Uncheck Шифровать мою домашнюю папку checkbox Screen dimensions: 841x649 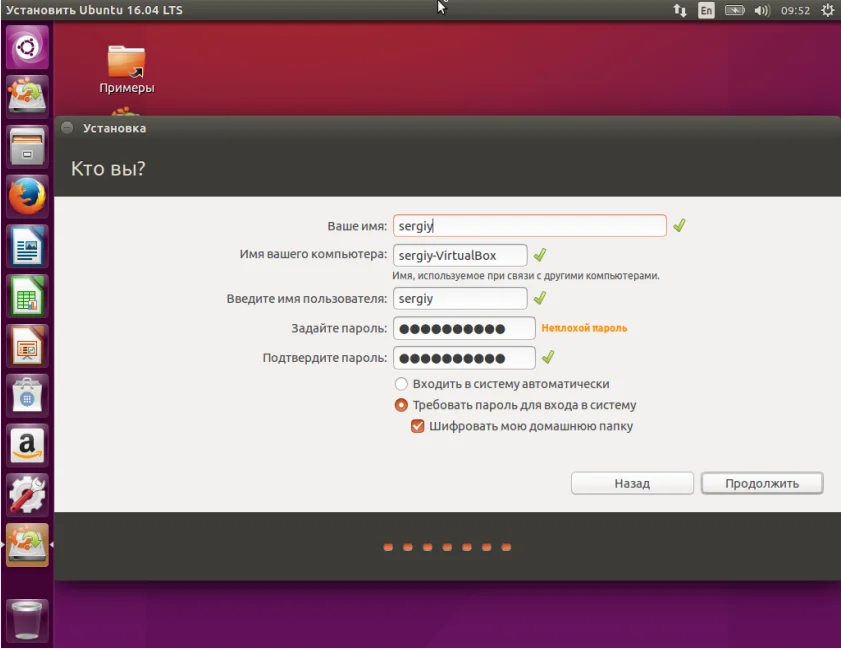(x=417, y=426)
